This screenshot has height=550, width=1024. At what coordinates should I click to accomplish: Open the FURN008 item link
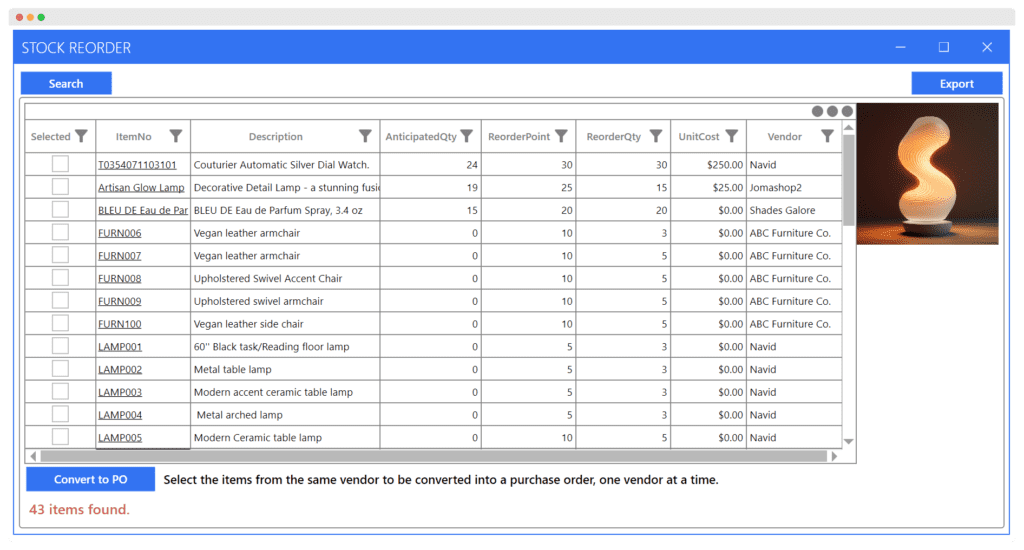120,278
